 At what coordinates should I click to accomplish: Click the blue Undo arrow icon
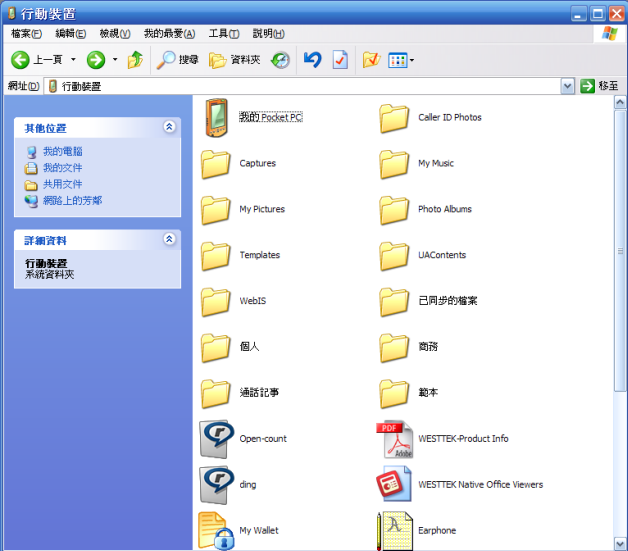(312, 60)
